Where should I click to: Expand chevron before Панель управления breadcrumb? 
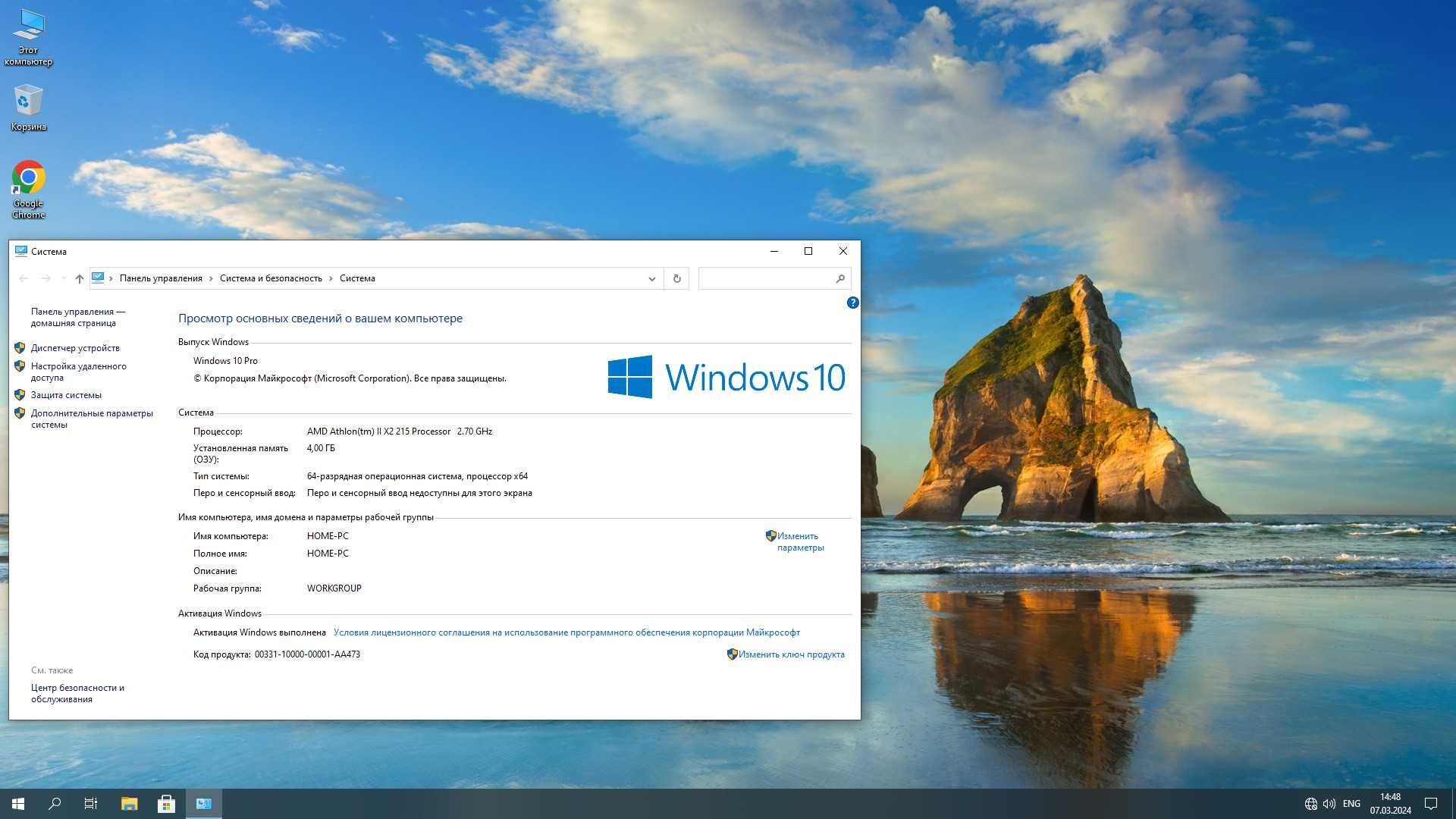coord(111,278)
